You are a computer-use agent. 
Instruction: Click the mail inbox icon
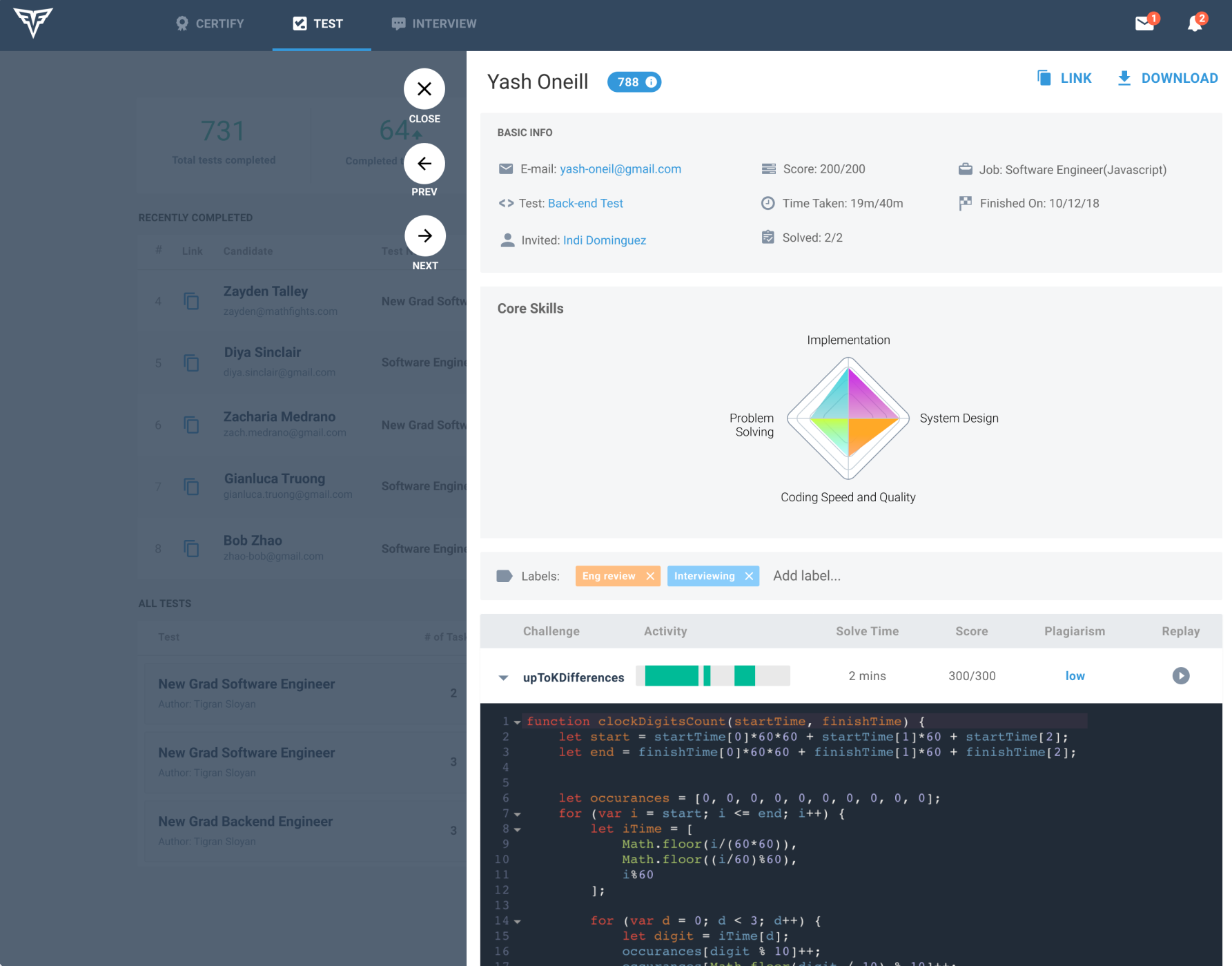pos(1144,23)
